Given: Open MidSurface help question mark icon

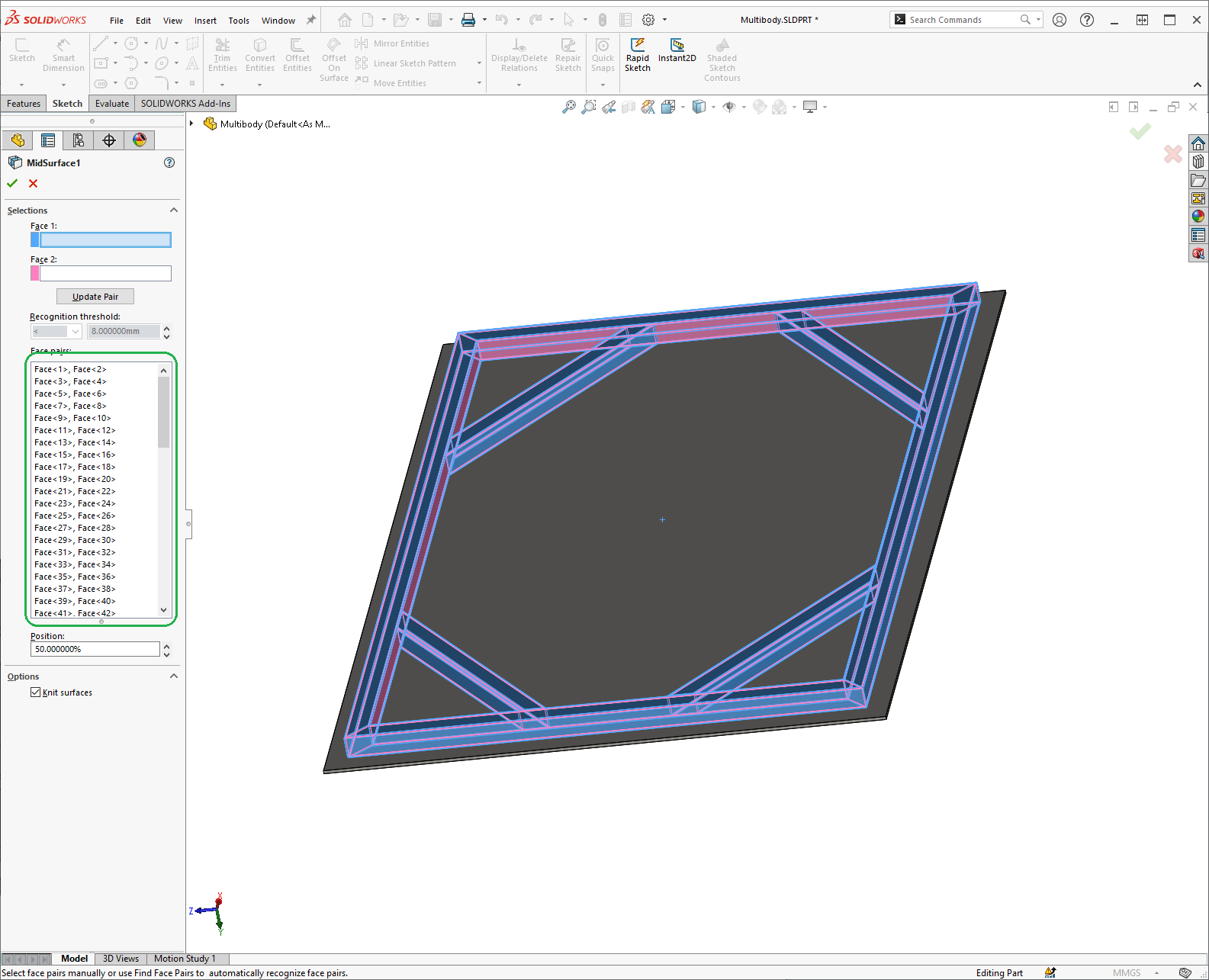Looking at the screenshot, I should coord(169,162).
